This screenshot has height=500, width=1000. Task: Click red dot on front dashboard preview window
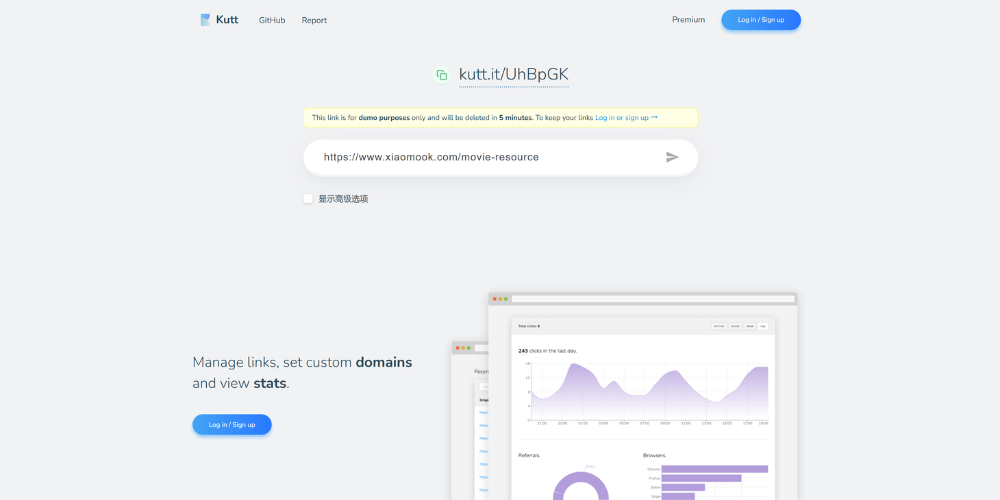tap(493, 299)
